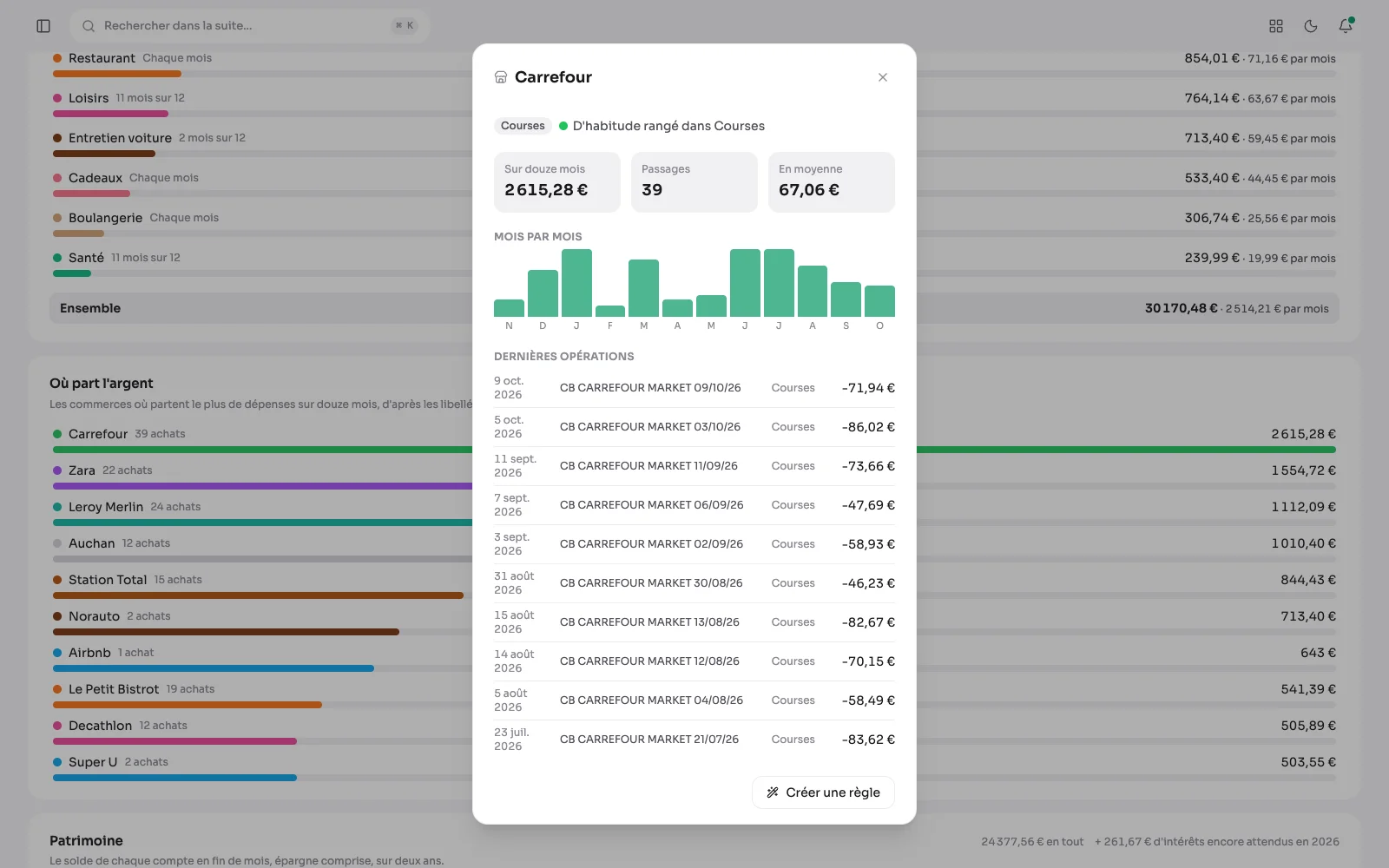Click the February bar in monthly chart
Viewport: 1389px width, 868px height.
[x=610, y=311]
